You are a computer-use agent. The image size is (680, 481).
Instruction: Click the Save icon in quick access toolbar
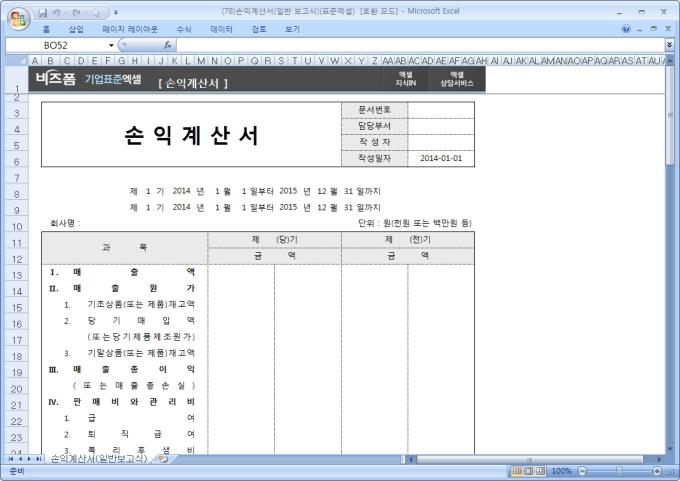[x=42, y=13]
